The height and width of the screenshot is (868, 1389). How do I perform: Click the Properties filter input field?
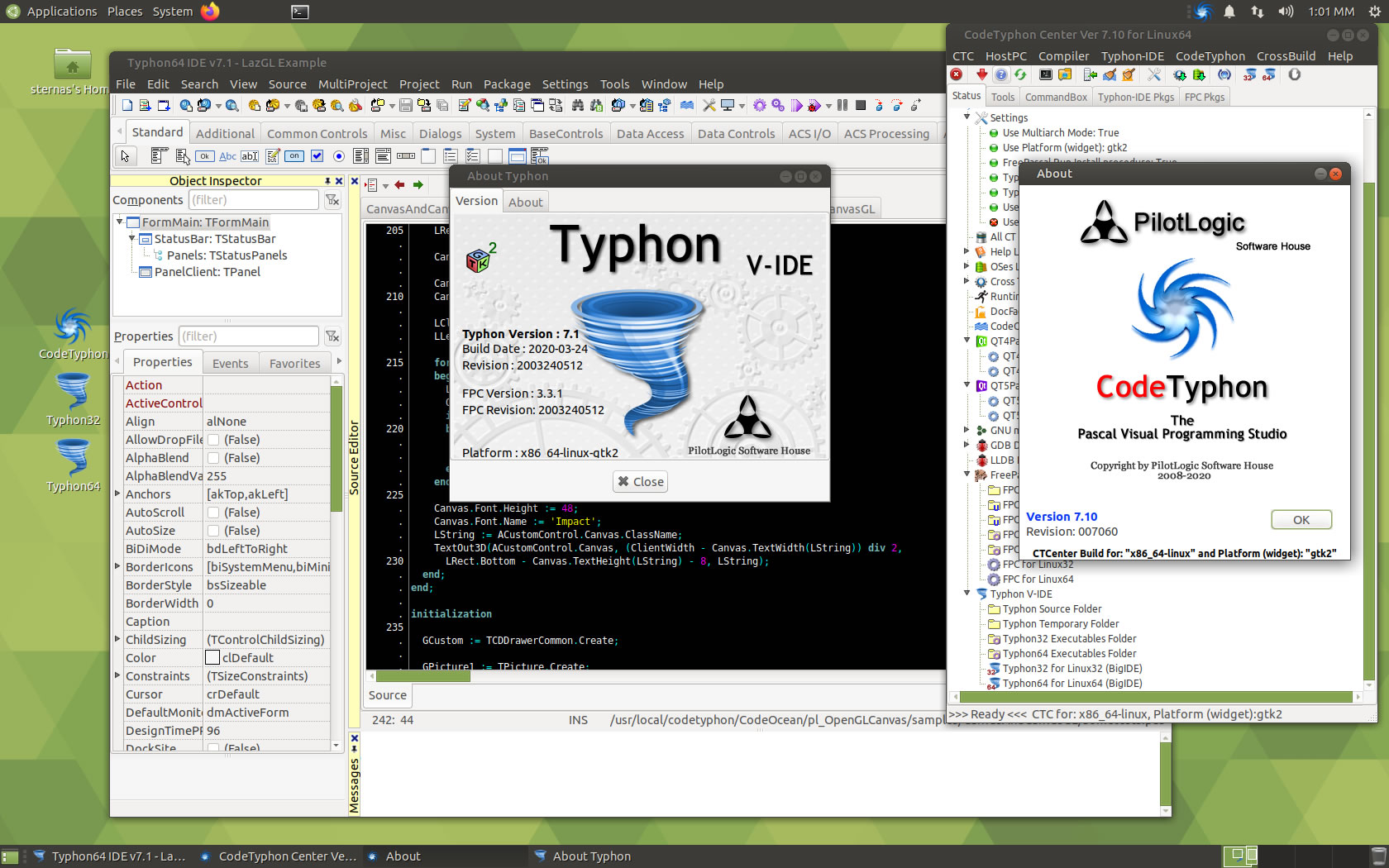pyautogui.click(x=248, y=336)
